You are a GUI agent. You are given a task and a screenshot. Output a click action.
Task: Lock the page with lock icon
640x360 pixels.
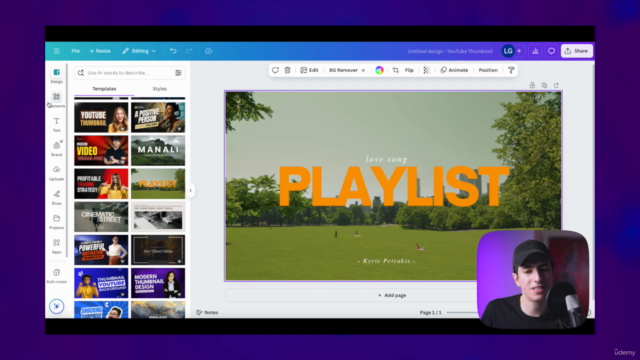pos(532,85)
